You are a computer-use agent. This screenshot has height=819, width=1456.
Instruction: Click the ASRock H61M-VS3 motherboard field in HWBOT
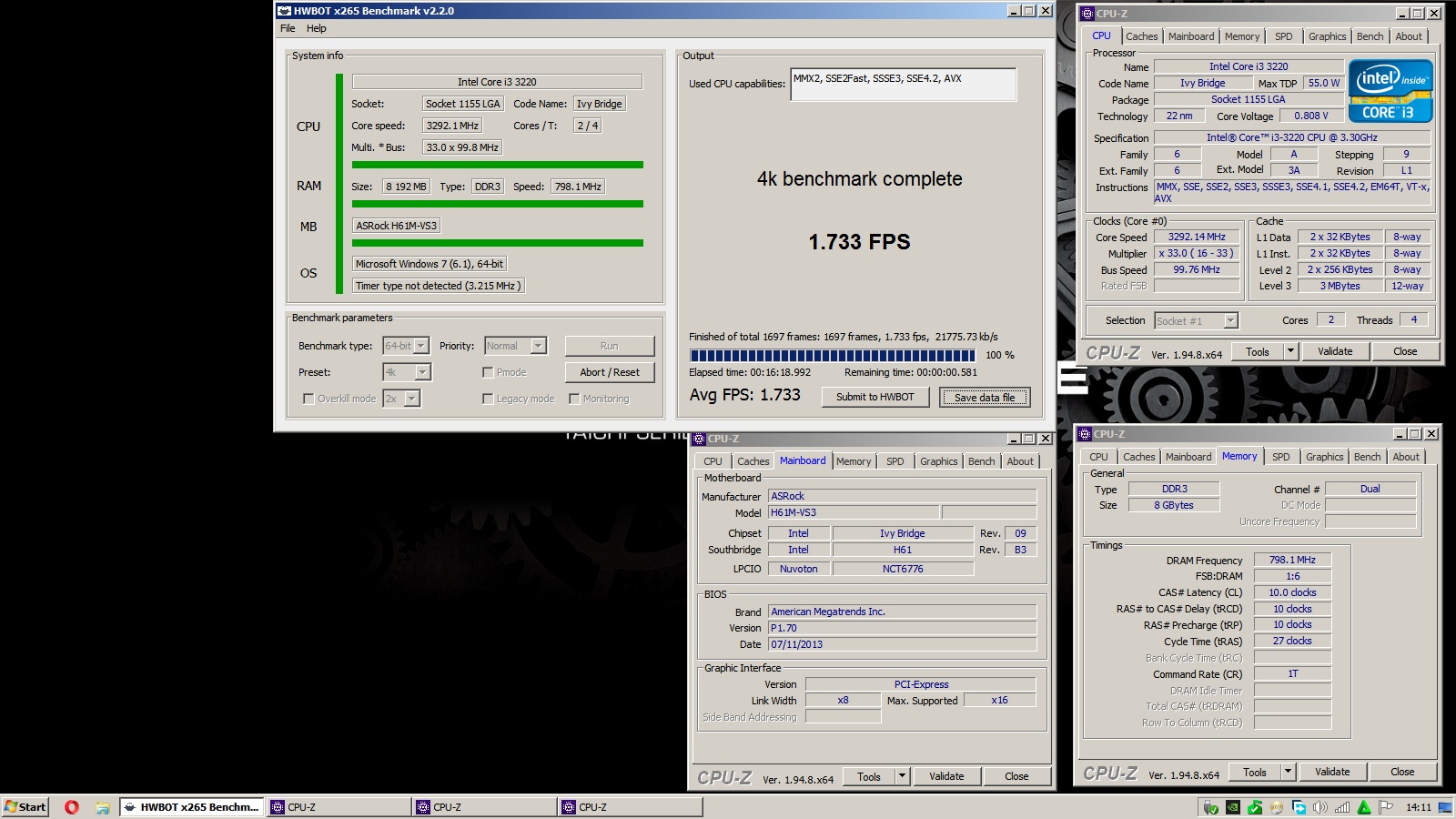click(397, 226)
